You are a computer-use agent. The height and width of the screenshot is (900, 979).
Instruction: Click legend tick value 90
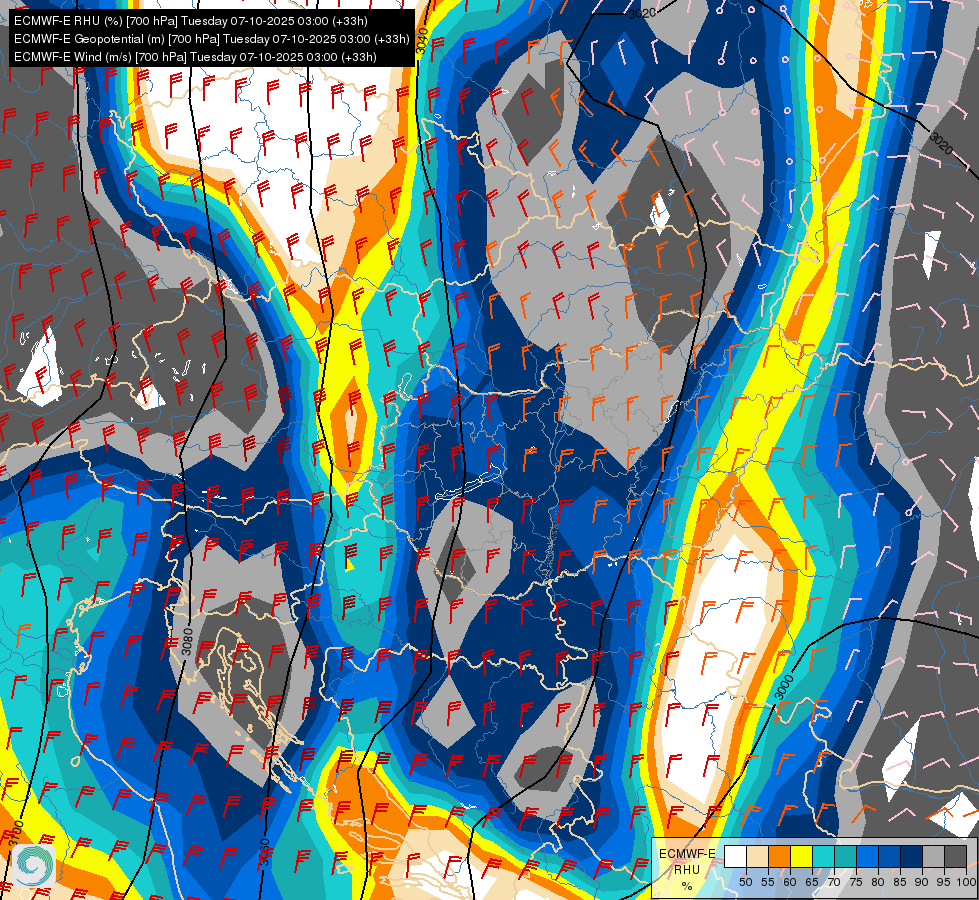[922, 882]
